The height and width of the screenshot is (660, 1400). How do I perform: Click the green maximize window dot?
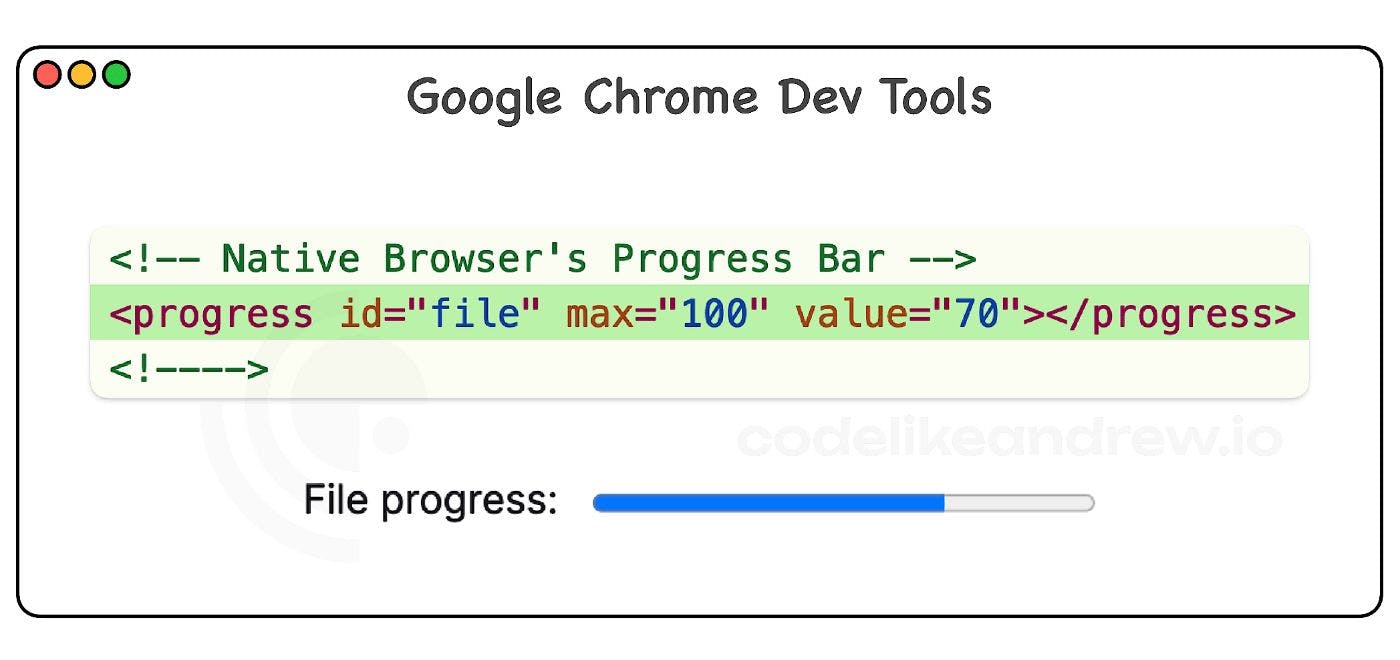pyautogui.click(x=116, y=75)
